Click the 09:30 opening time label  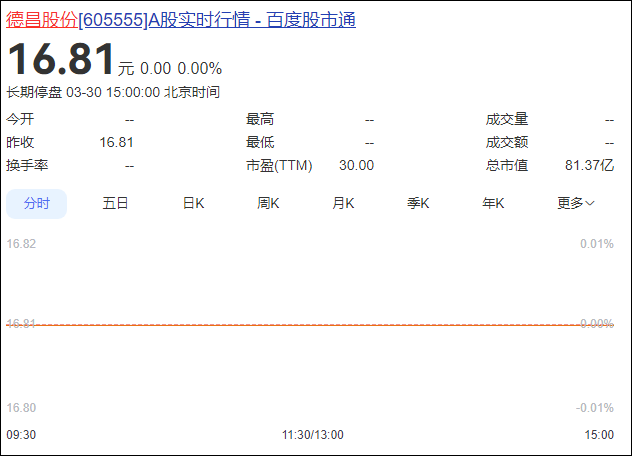pos(21,435)
